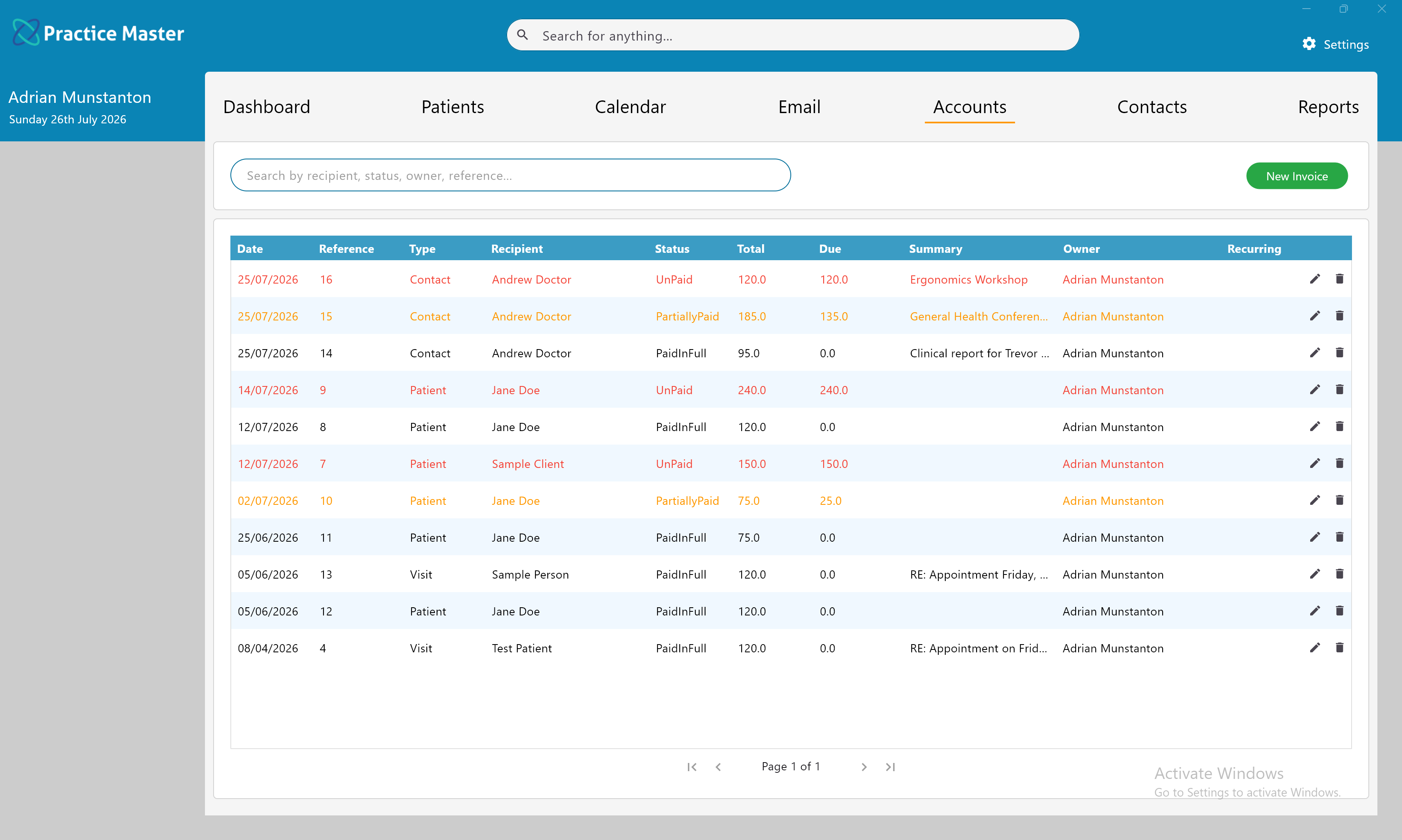Open Settings text link

click(1346, 44)
